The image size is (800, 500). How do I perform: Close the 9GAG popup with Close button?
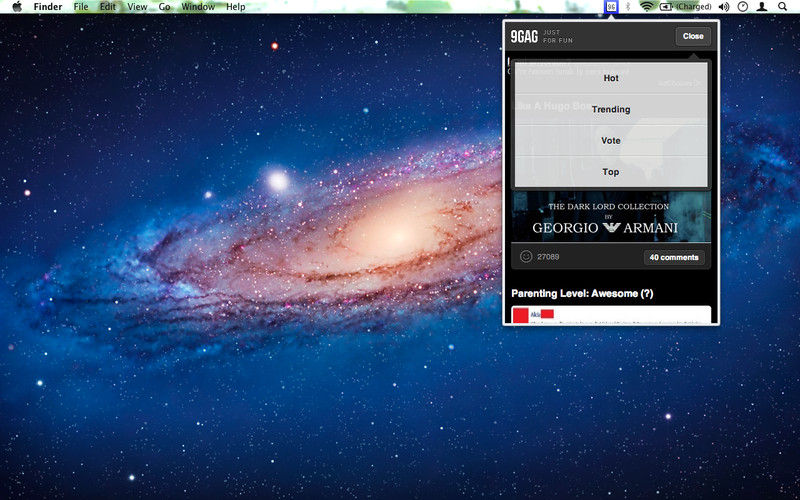pyautogui.click(x=693, y=36)
